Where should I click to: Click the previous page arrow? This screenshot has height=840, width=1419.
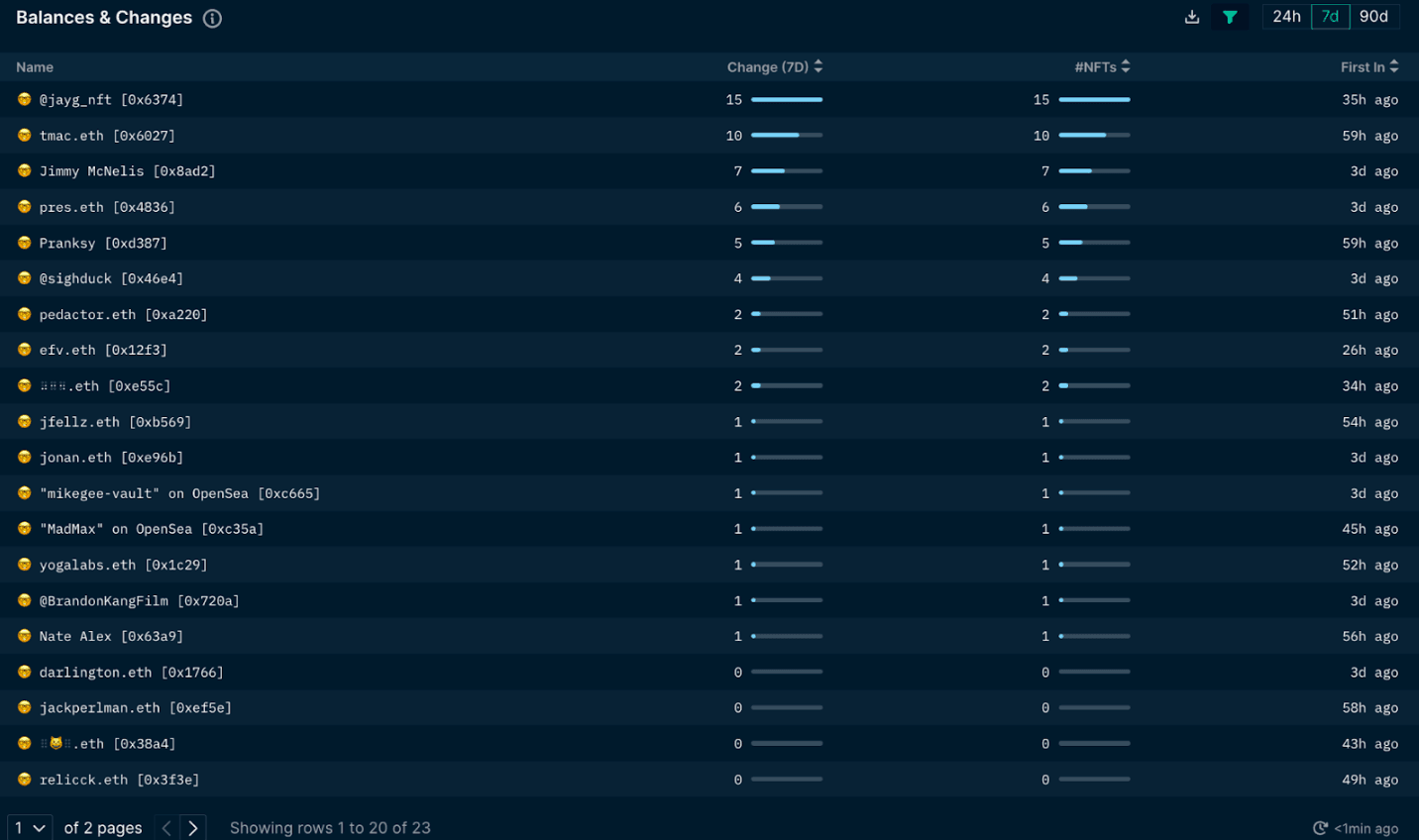pos(164,827)
